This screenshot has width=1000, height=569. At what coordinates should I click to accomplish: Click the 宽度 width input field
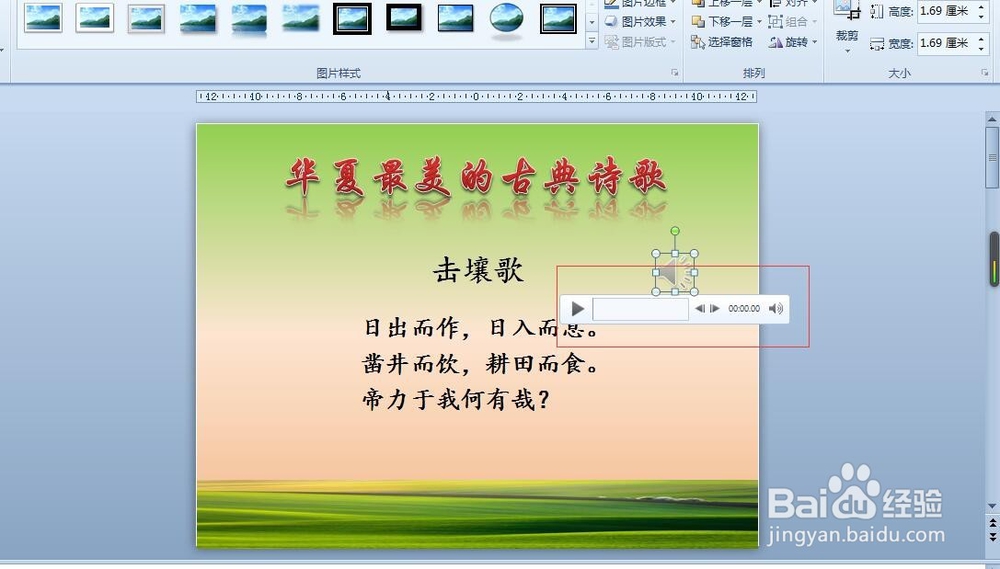coord(946,43)
